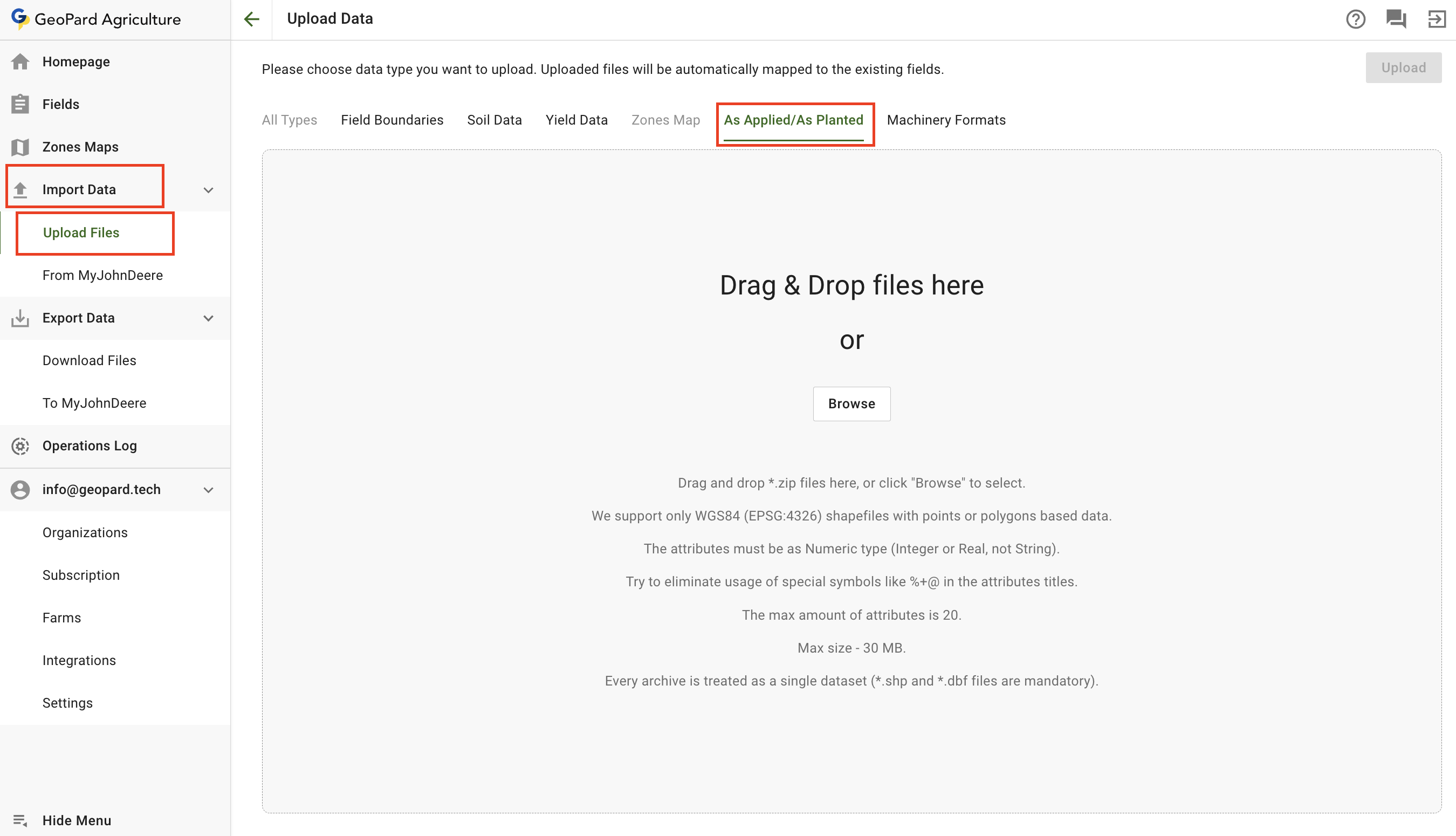Click the GeoPard Agriculture logo
The width and height of the screenshot is (1456, 836).
coord(97,19)
